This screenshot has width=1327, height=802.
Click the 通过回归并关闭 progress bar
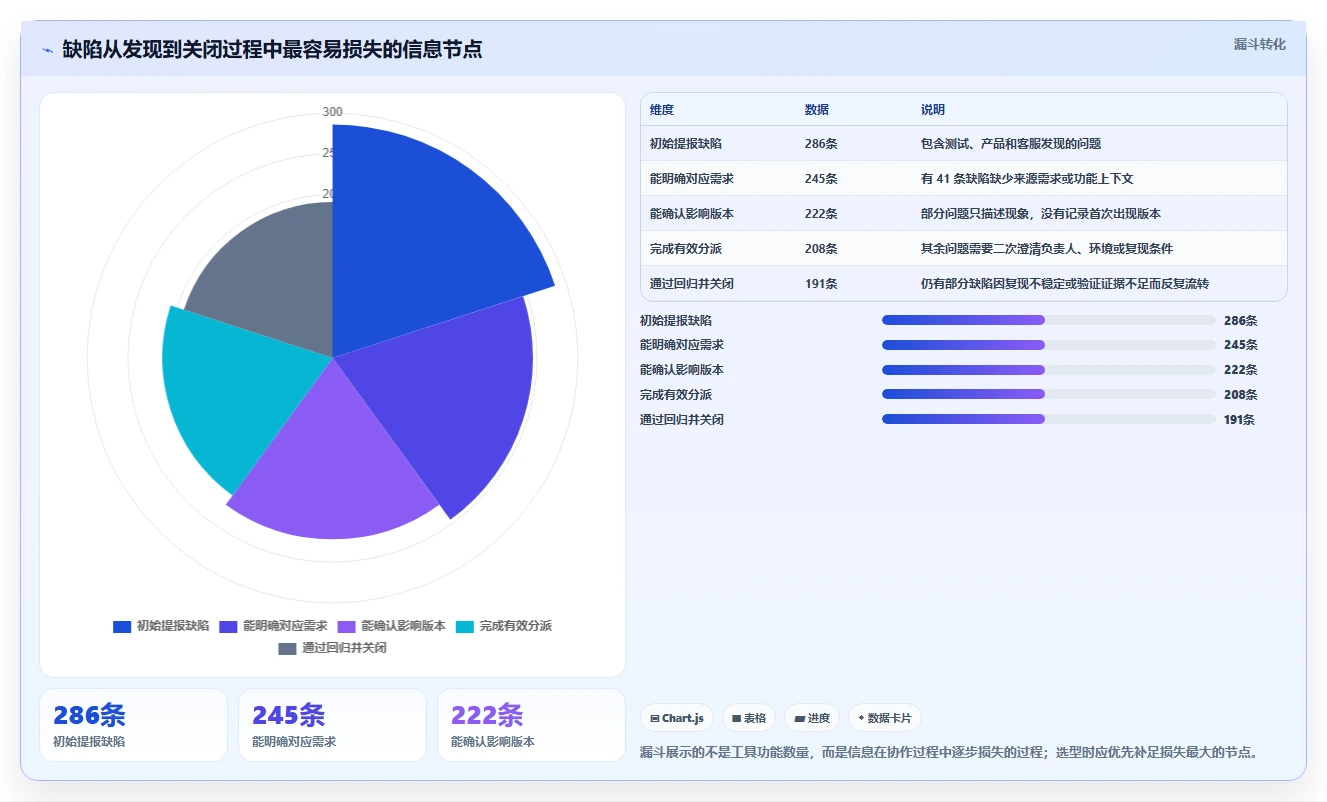point(1049,419)
